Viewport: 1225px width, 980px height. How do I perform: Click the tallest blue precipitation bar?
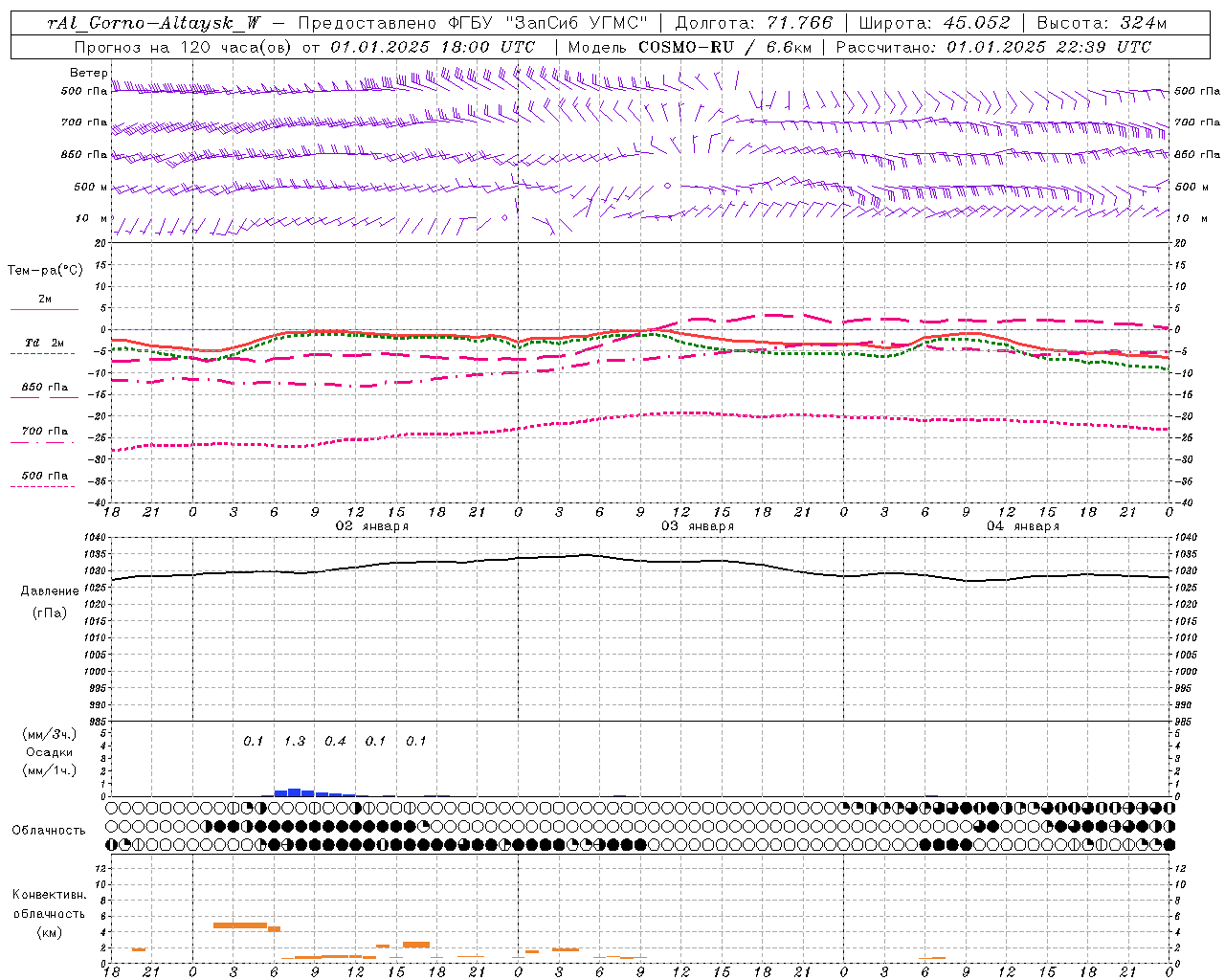[295, 792]
